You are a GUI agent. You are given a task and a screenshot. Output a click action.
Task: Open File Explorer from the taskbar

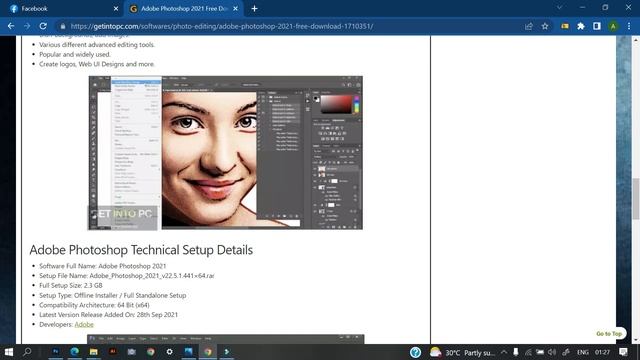(93, 351)
